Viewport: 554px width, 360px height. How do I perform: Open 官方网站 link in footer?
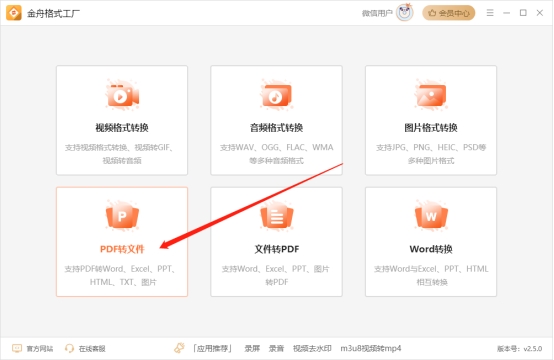click(x=40, y=349)
